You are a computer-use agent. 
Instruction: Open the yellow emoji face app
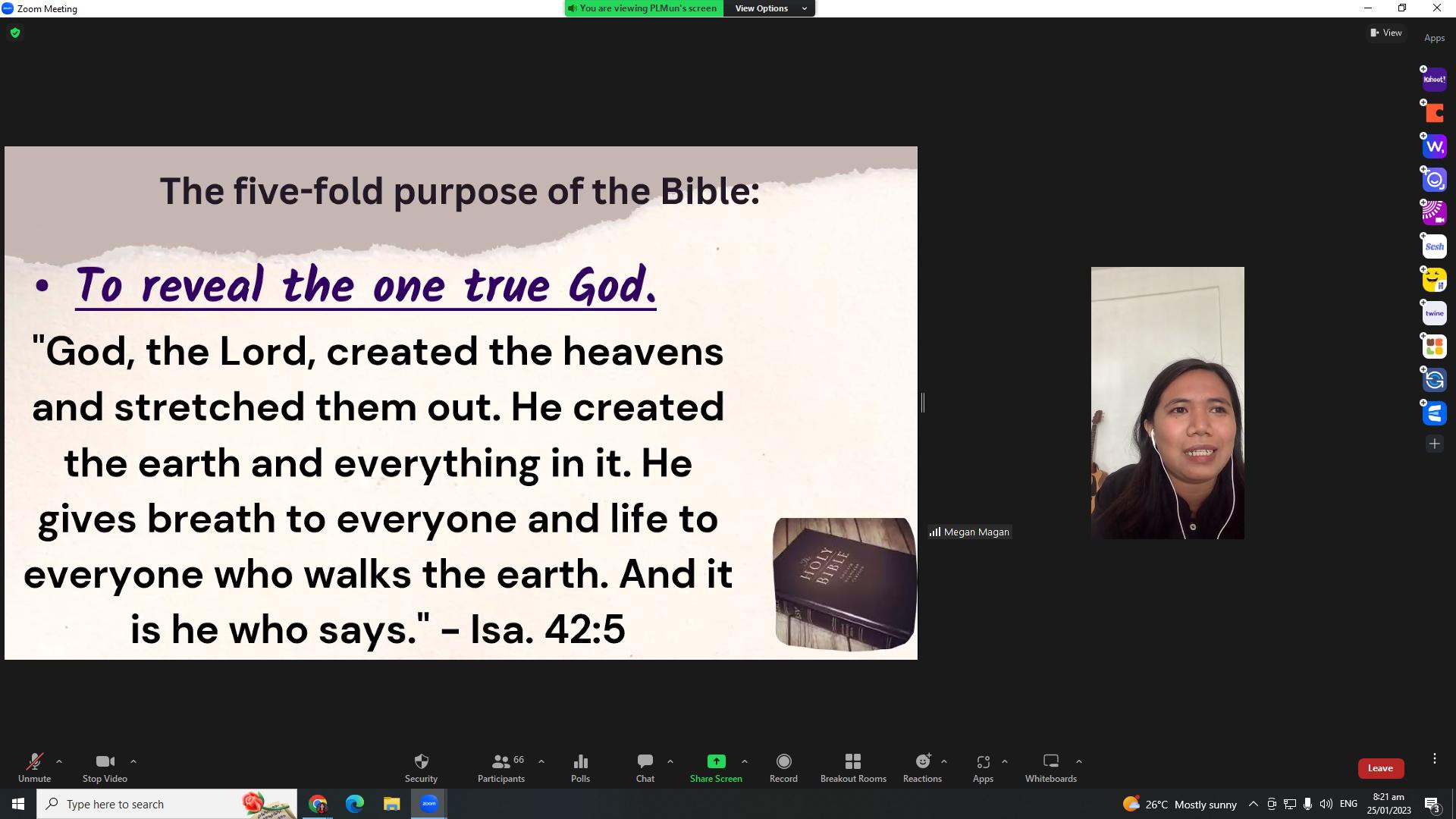1434,280
